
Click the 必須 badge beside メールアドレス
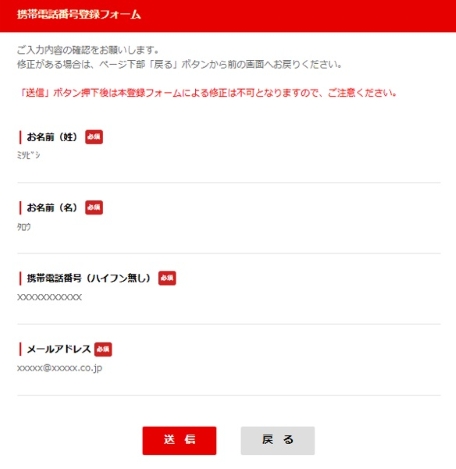click(x=103, y=349)
